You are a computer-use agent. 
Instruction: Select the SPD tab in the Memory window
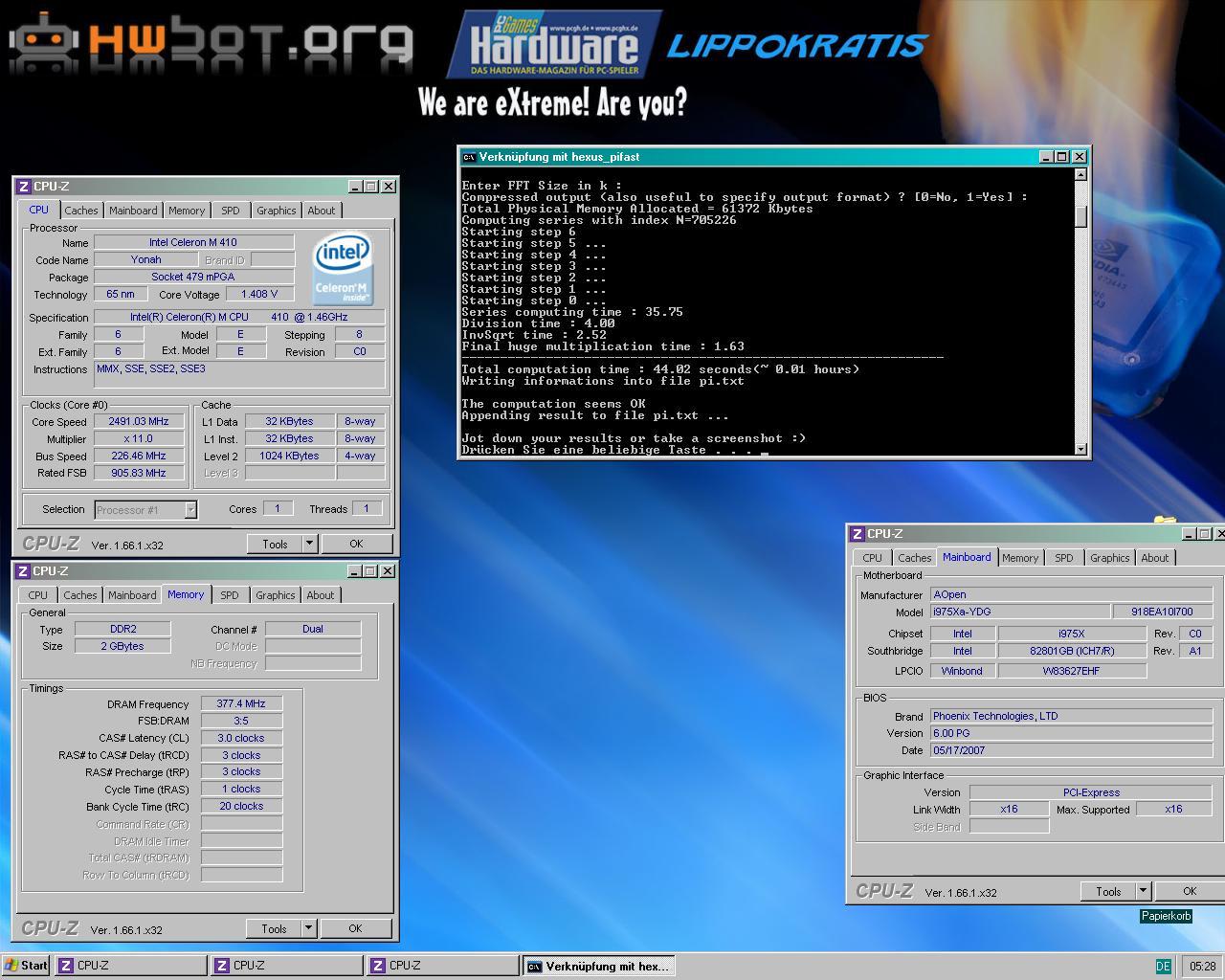pos(230,595)
